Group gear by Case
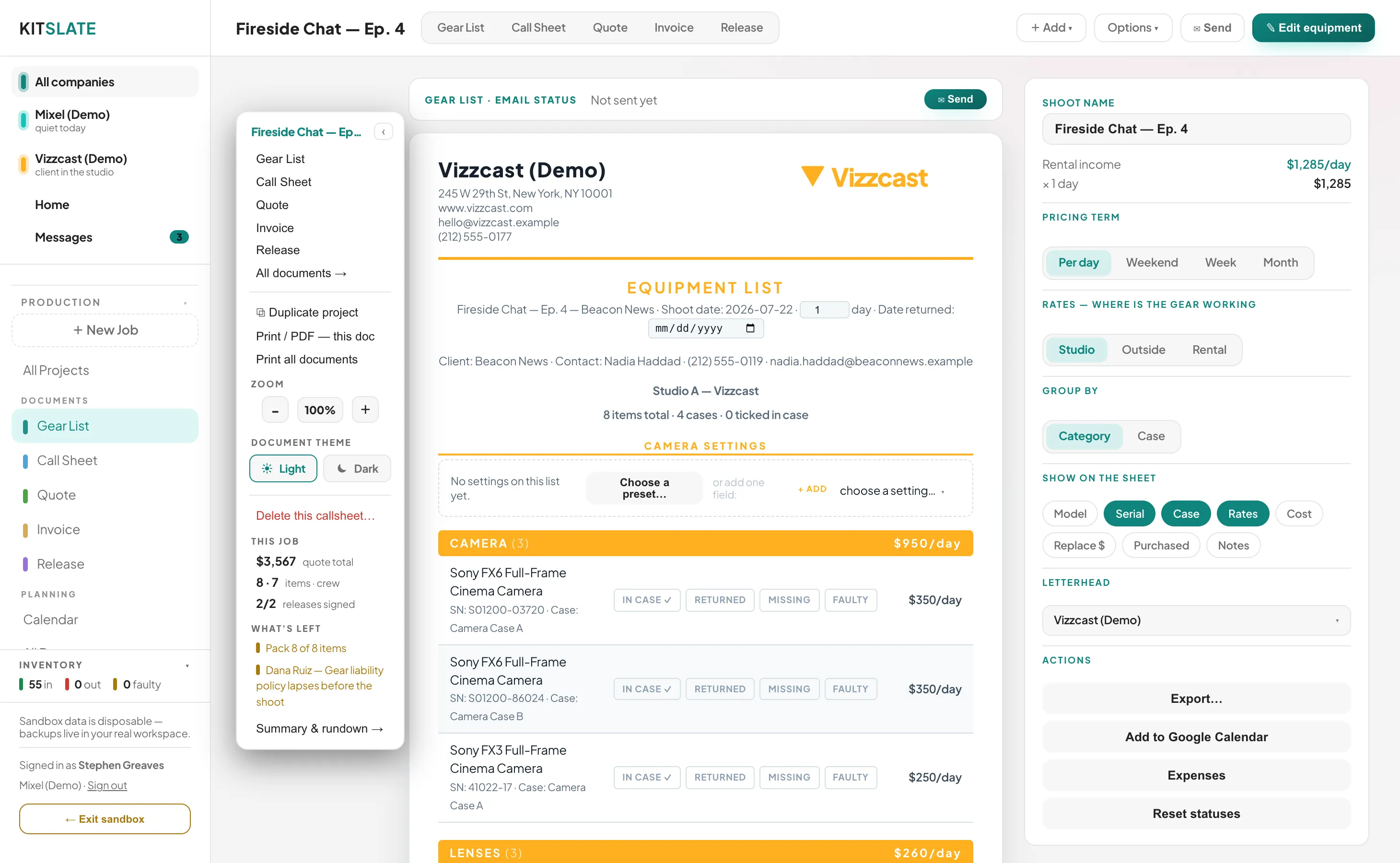Viewport: 1400px width, 863px height. (1151, 436)
